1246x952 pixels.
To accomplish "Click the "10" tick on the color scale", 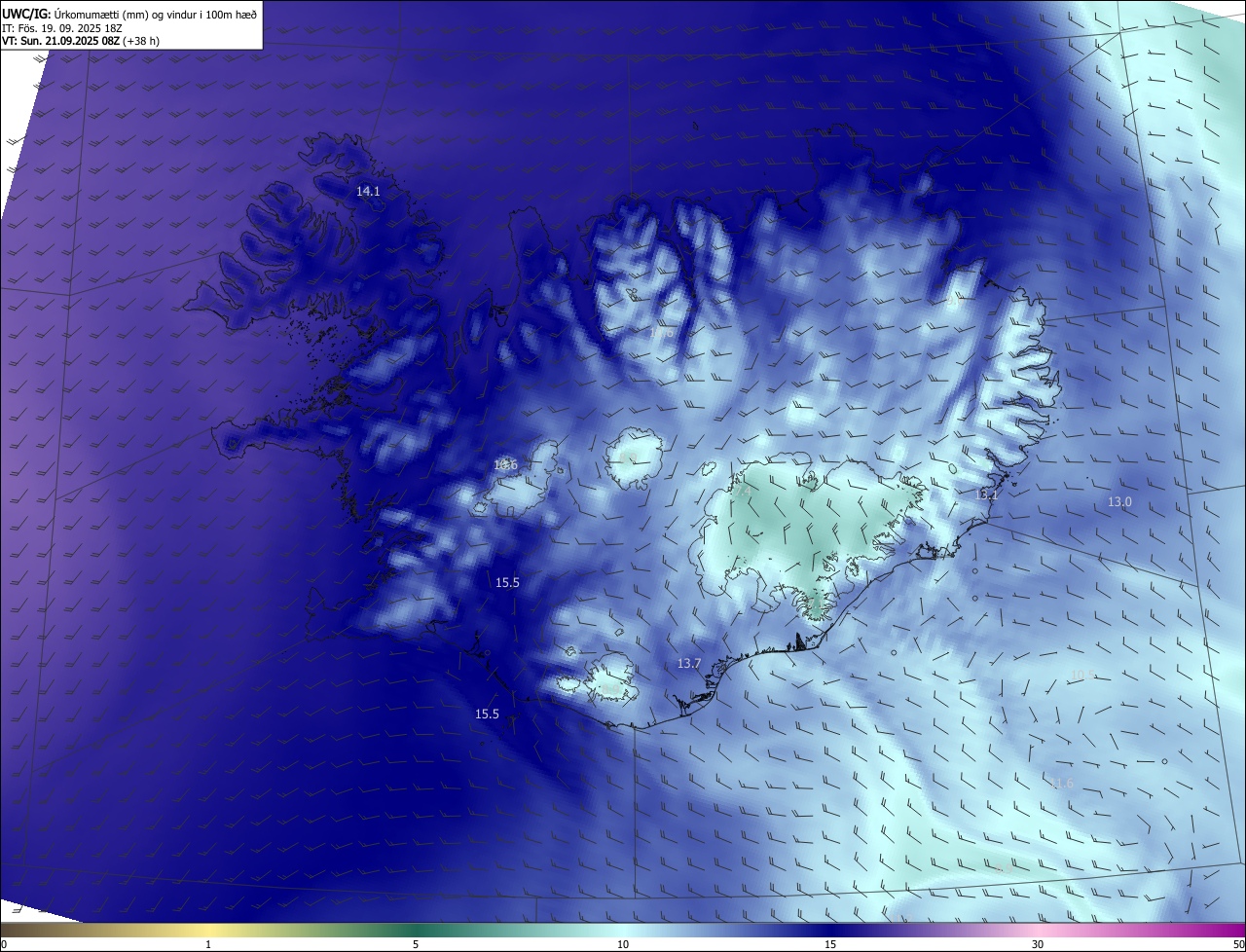I will [x=623, y=944].
